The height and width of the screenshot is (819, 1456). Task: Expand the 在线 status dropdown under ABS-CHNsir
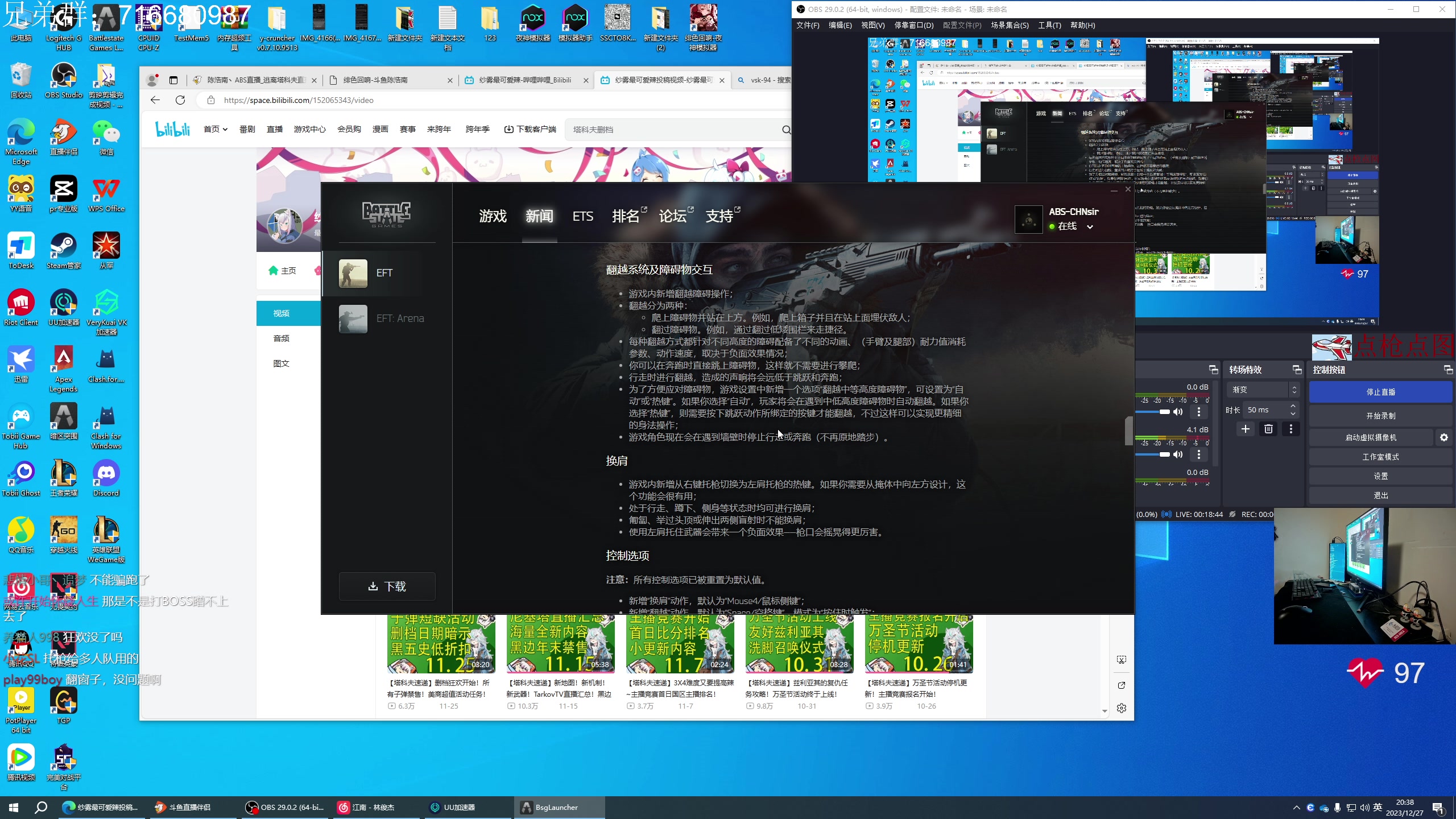click(x=1090, y=226)
